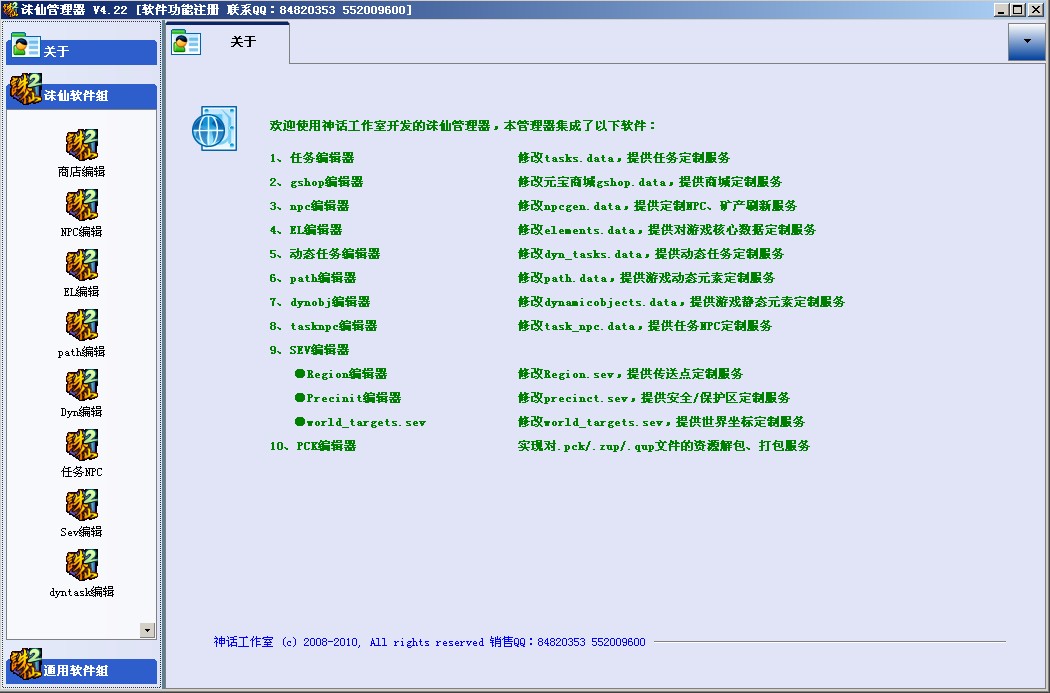
Task: Select the NPC编辑 icon in sidebar
Action: [x=80, y=208]
